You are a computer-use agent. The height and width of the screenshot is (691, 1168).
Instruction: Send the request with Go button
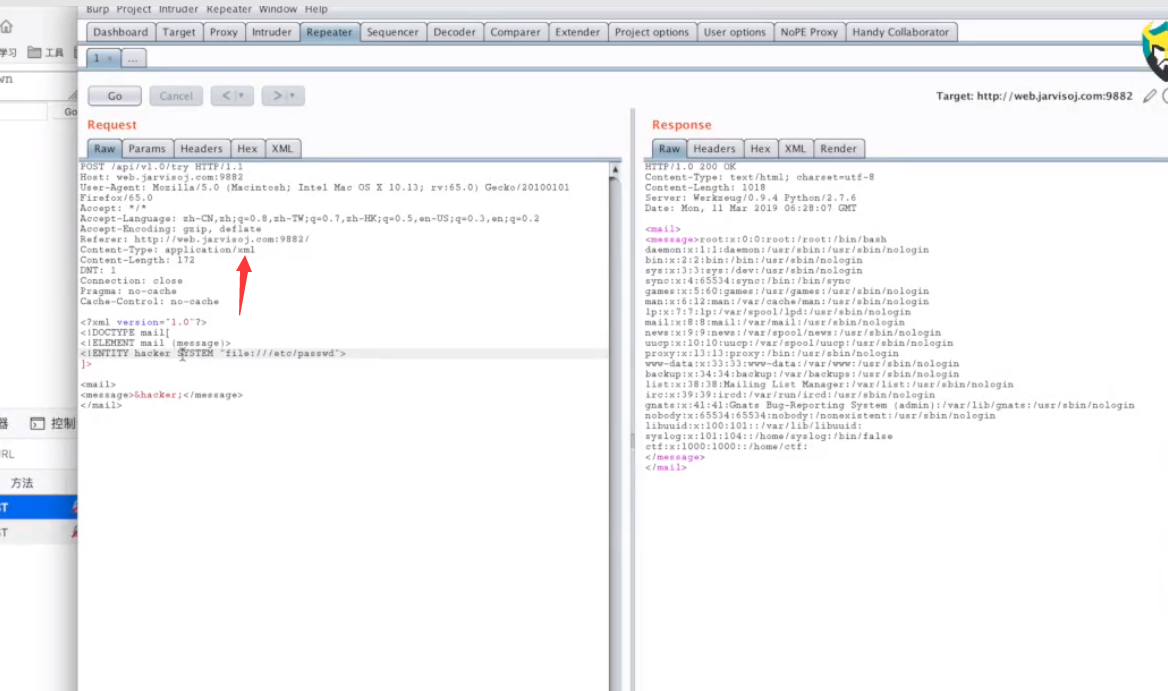pos(115,96)
